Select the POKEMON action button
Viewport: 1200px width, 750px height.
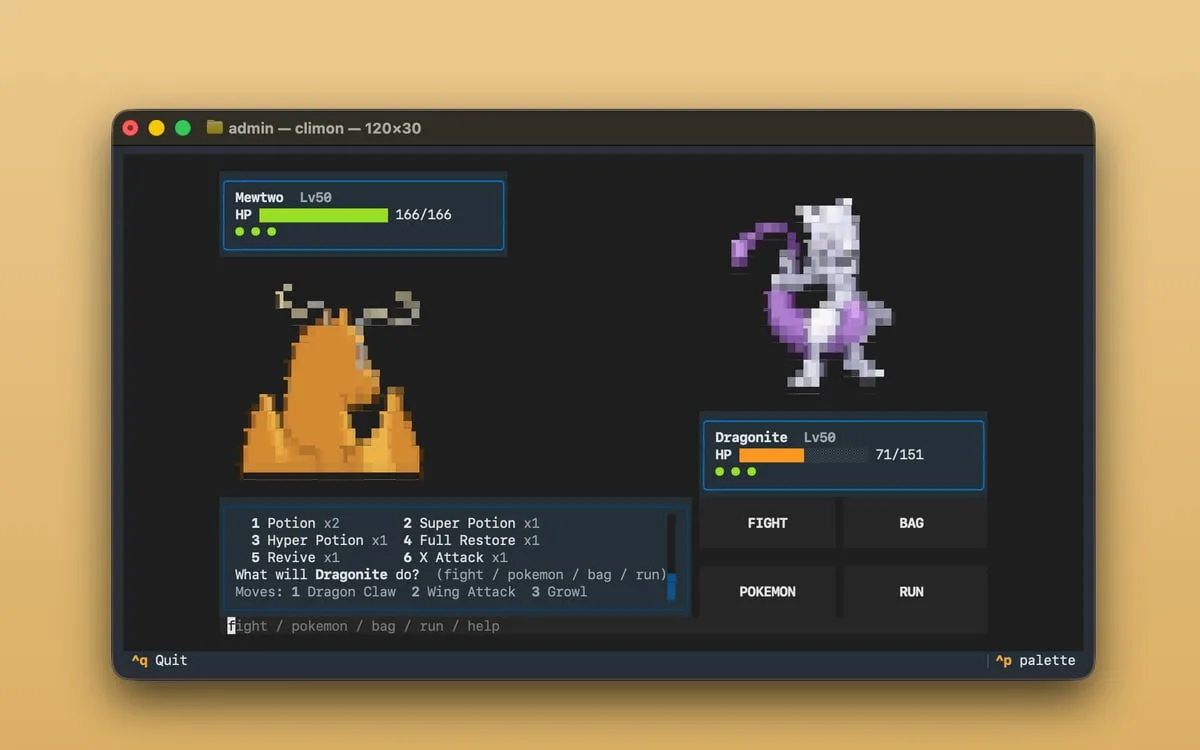click(767, 592)
